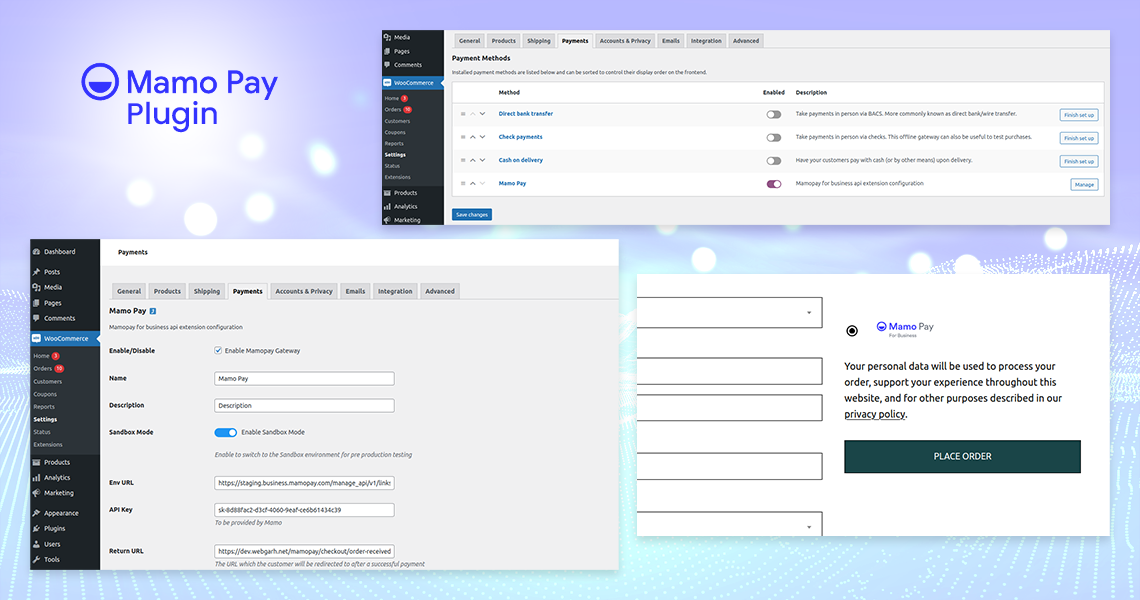Move Check payments down with its arrow
The height and width of the screenshot is (600, 1140).
(x=482, y=137)
